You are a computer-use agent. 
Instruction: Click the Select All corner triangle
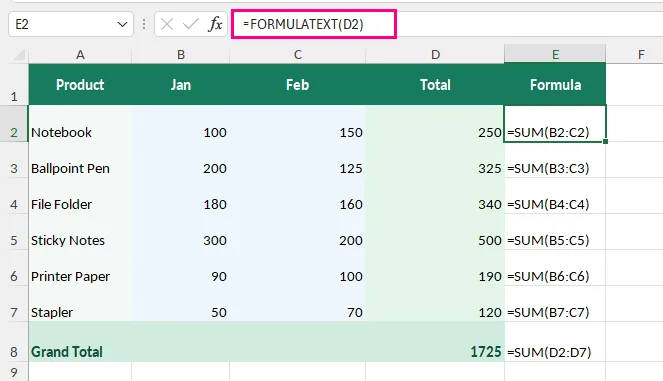click(19, 55)
